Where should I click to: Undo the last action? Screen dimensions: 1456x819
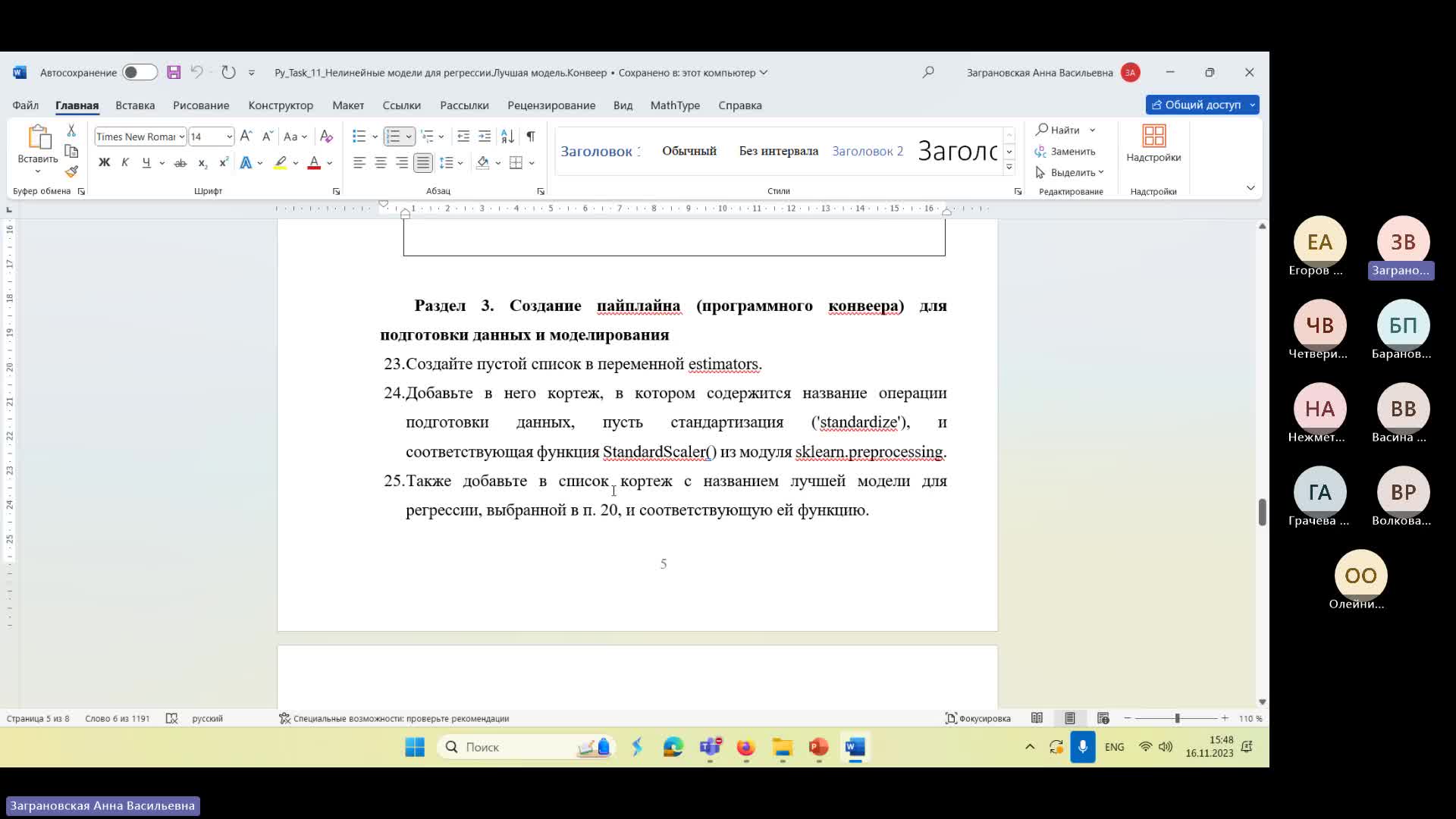pyautogui.click(x=196, y=72)
